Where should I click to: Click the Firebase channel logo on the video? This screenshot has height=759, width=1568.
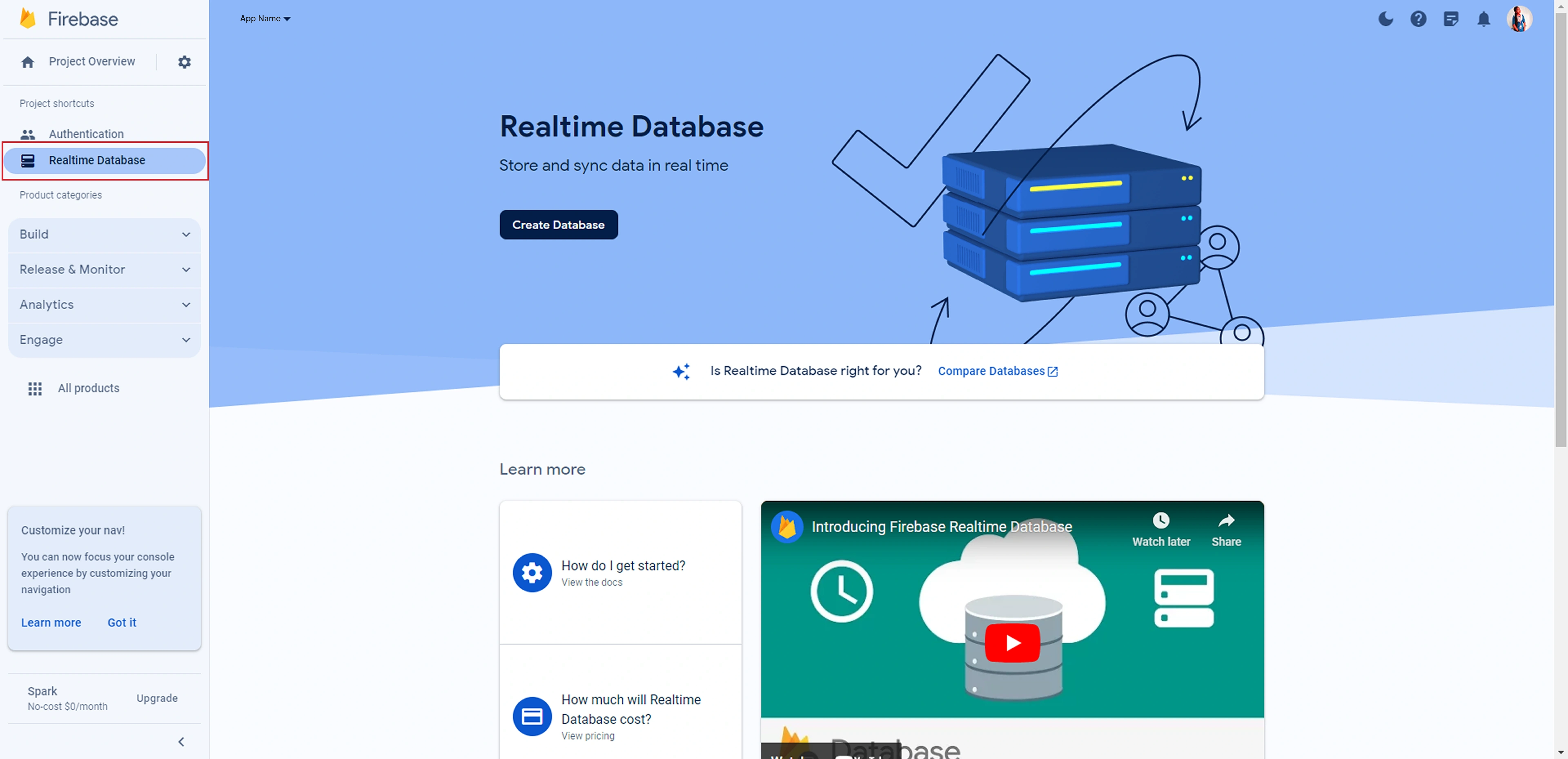(787, 527)
